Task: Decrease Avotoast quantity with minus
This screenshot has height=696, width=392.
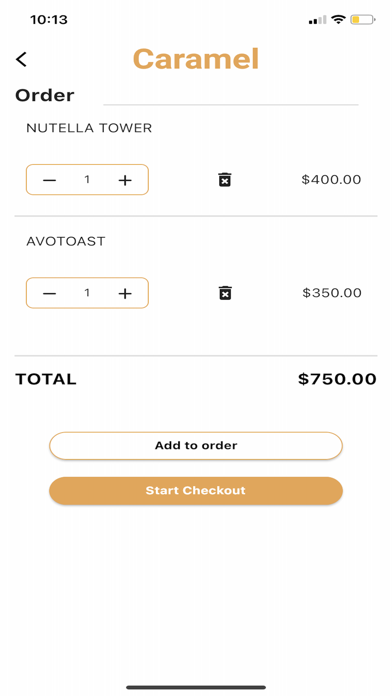Action: click(49, 293)
